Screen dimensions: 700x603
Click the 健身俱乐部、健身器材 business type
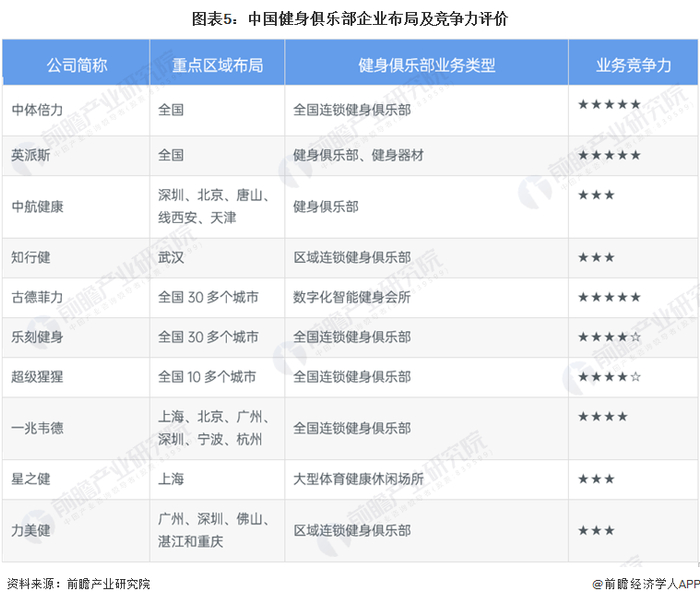(358, 155)
